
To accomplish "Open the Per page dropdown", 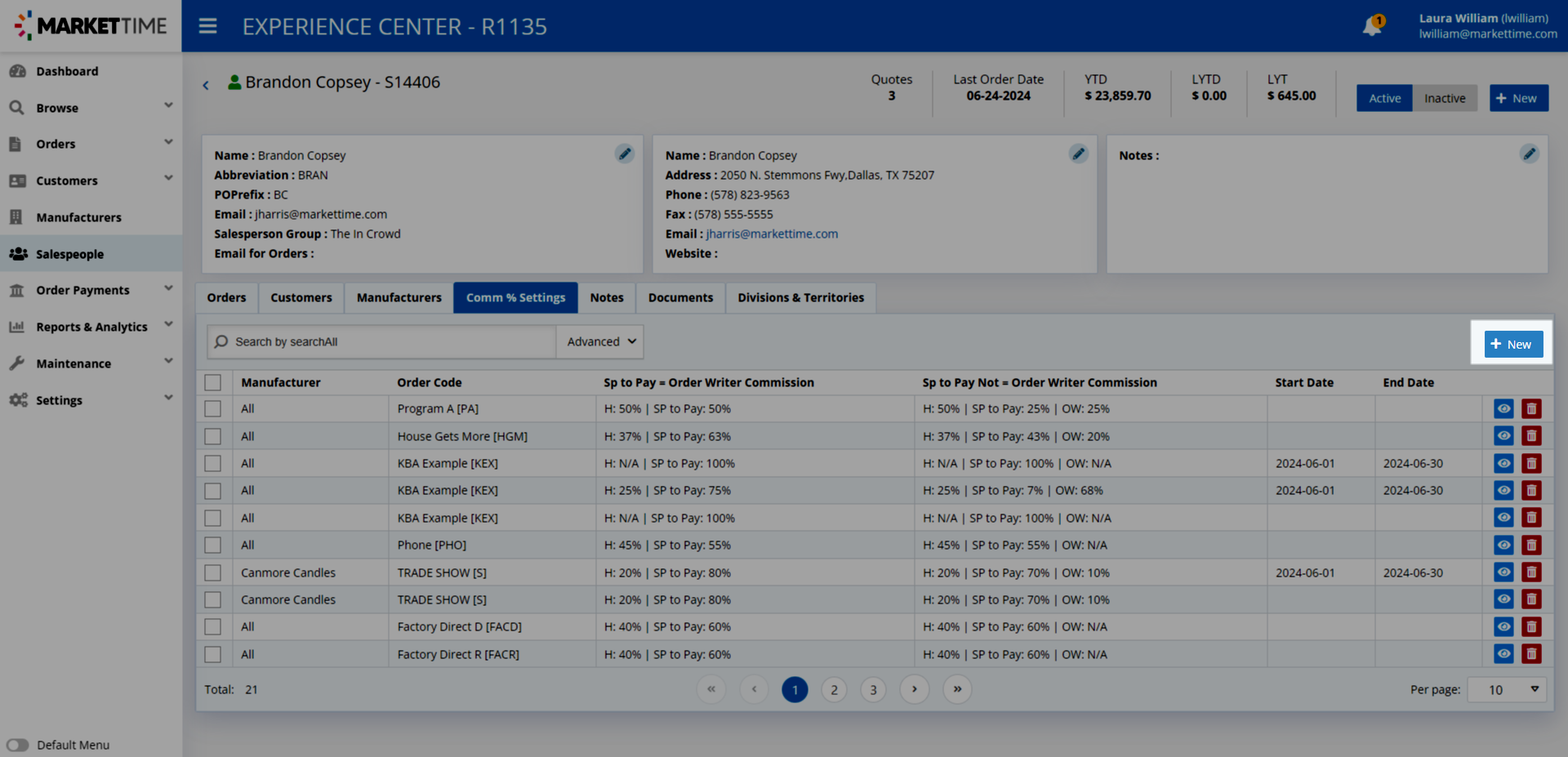I will [1506, 690].
